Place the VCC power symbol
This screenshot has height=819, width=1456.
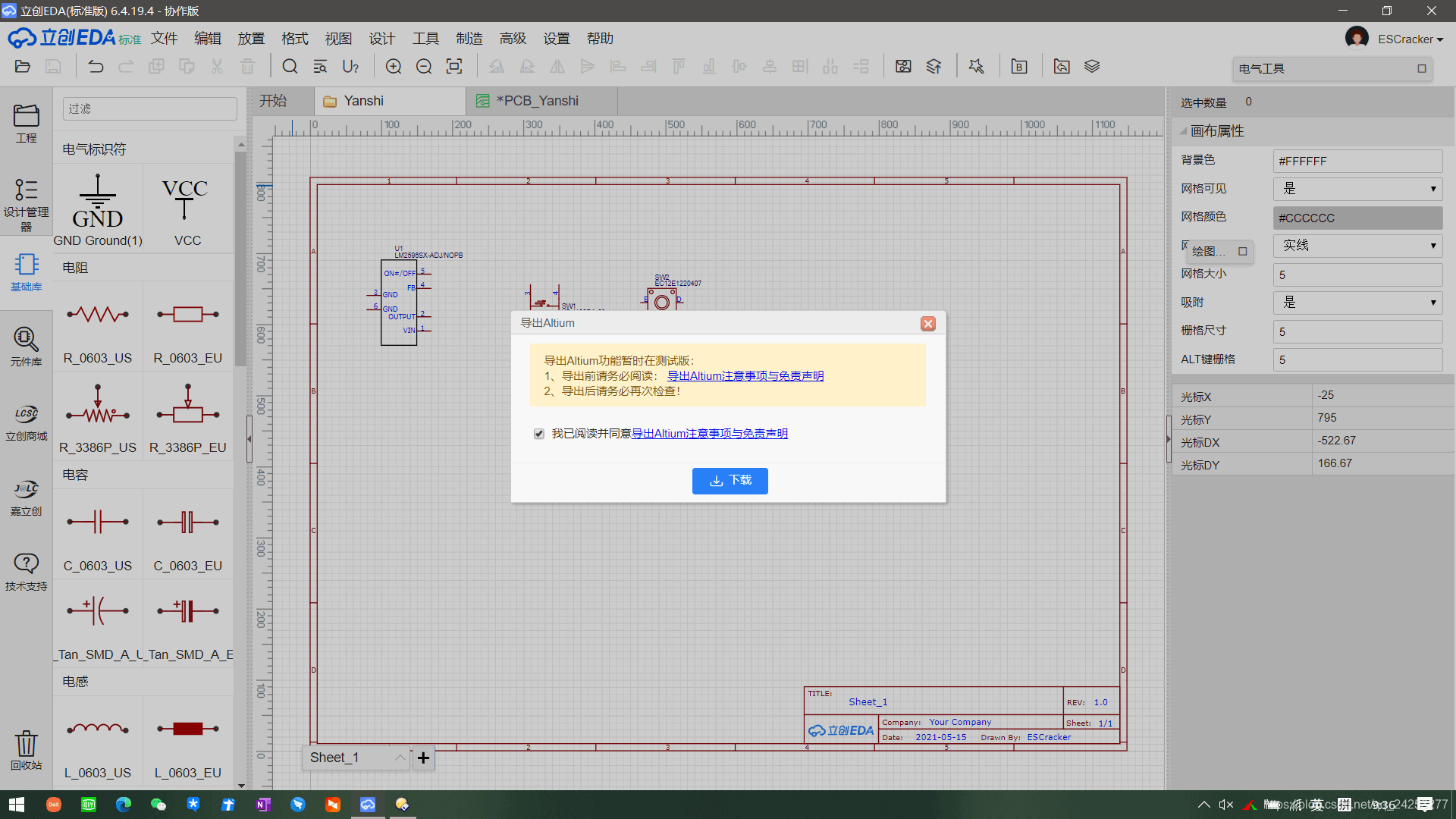(187, 209)
